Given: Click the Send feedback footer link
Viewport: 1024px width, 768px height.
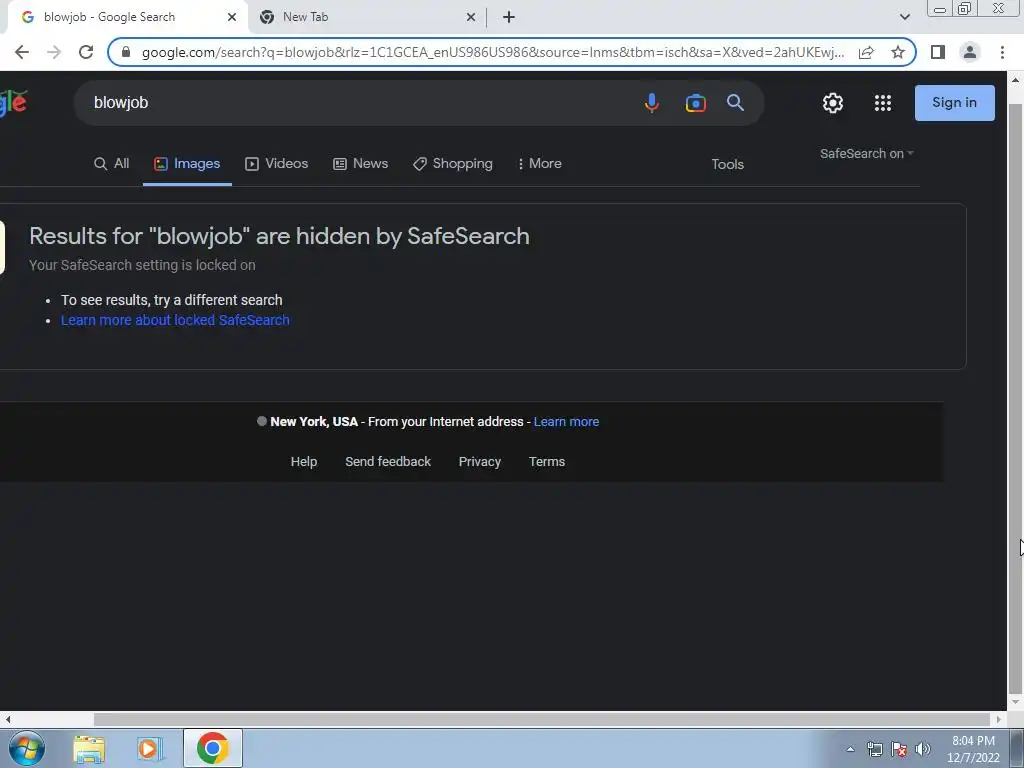Looking at the screenshot, I should (x=388, y=462).
